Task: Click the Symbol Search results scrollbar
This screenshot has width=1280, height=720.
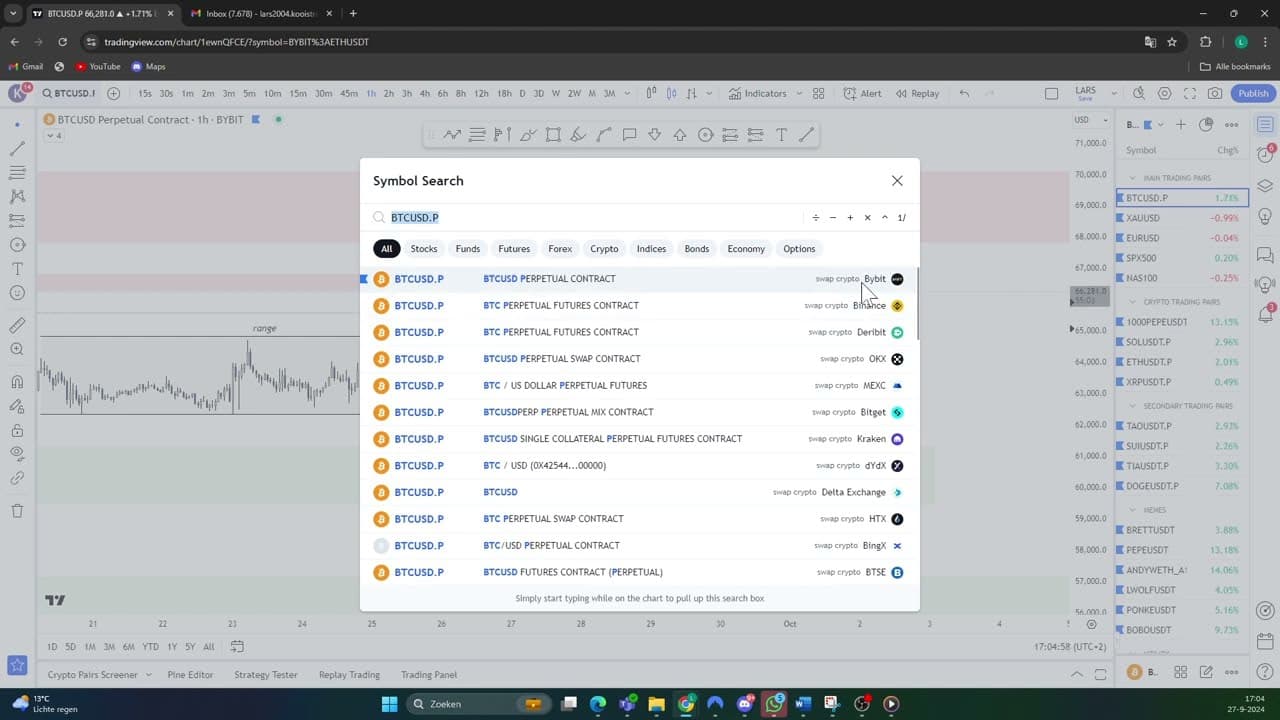Action: [916, 304]
